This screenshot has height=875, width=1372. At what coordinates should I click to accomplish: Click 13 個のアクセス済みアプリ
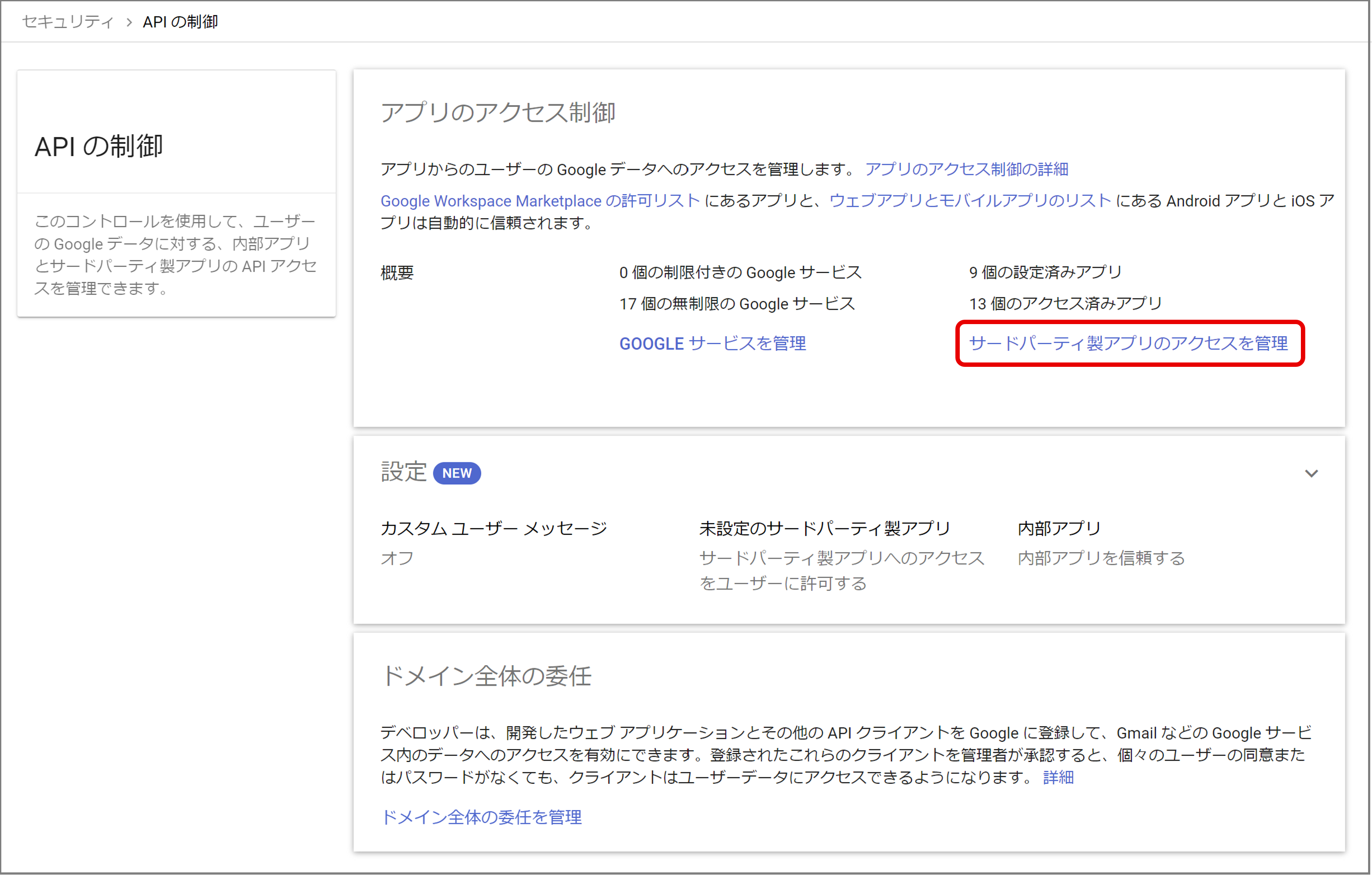tap(1065, 304)
